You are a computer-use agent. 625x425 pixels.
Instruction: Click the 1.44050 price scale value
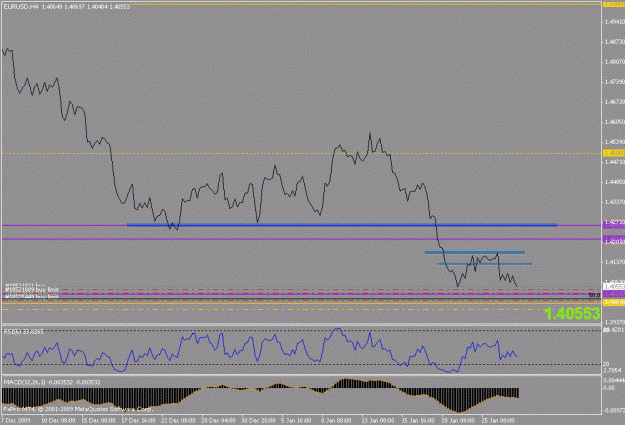pyautogui.click(x=615, y=182)
